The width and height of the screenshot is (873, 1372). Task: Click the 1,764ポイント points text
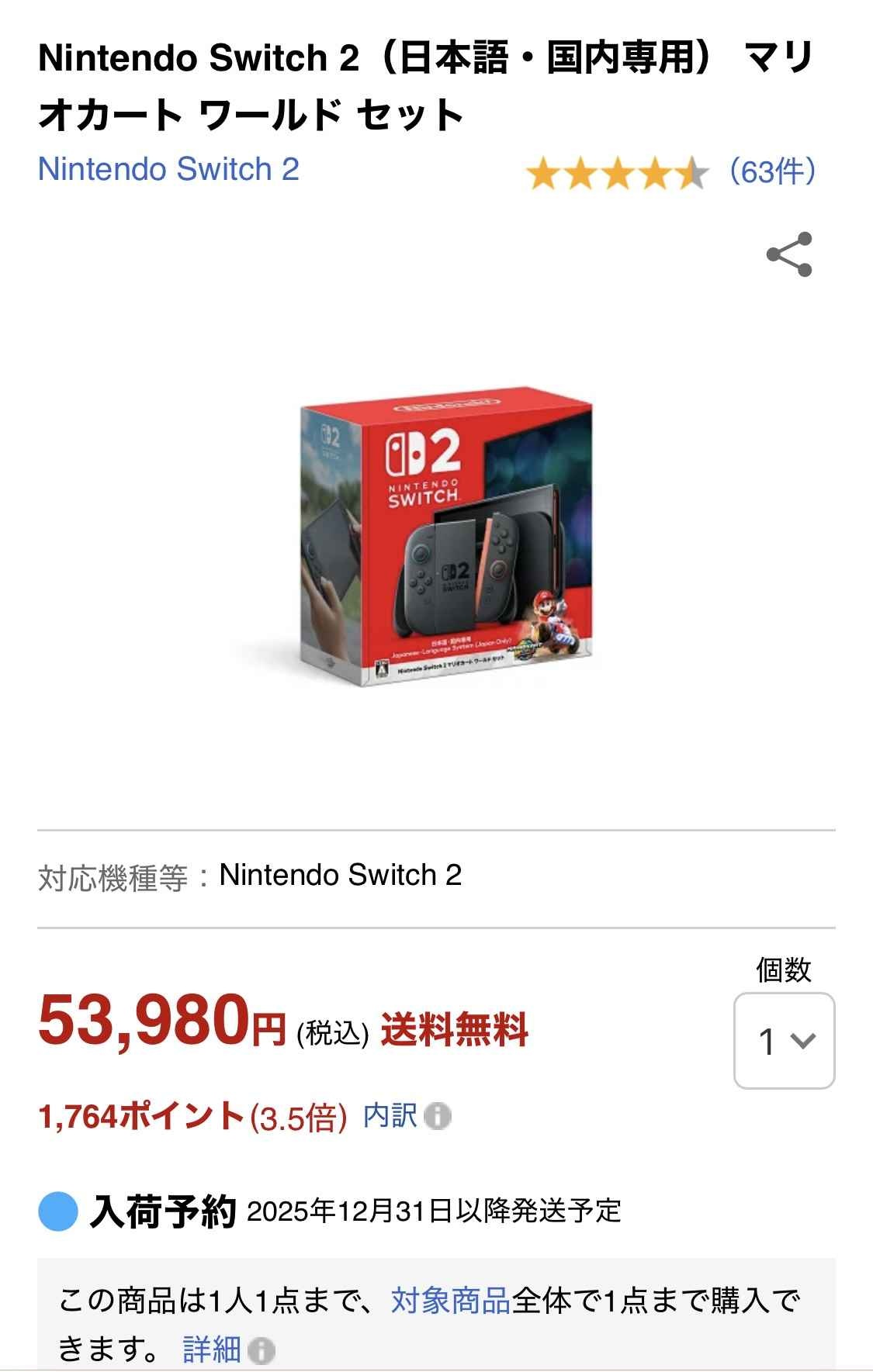click(141, 1117)
